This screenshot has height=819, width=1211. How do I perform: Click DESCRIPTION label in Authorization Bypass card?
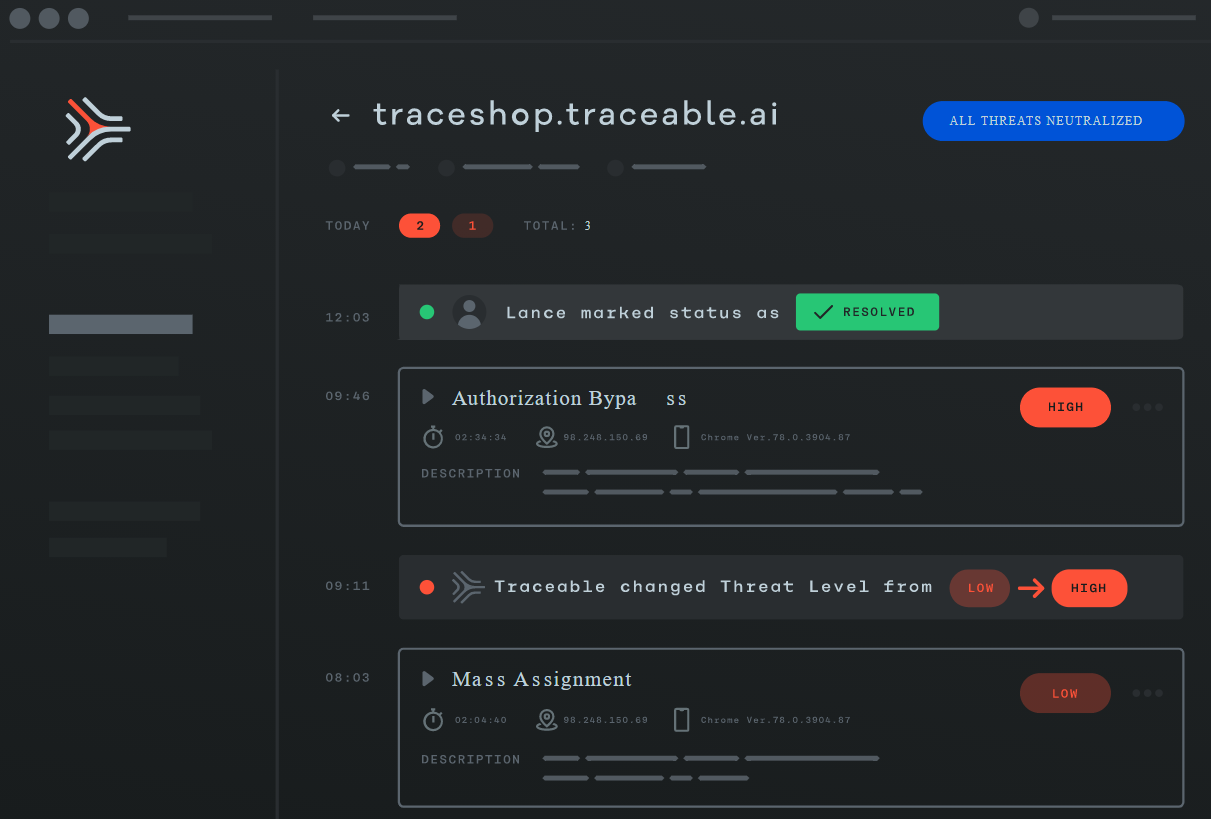pos(471,474)
